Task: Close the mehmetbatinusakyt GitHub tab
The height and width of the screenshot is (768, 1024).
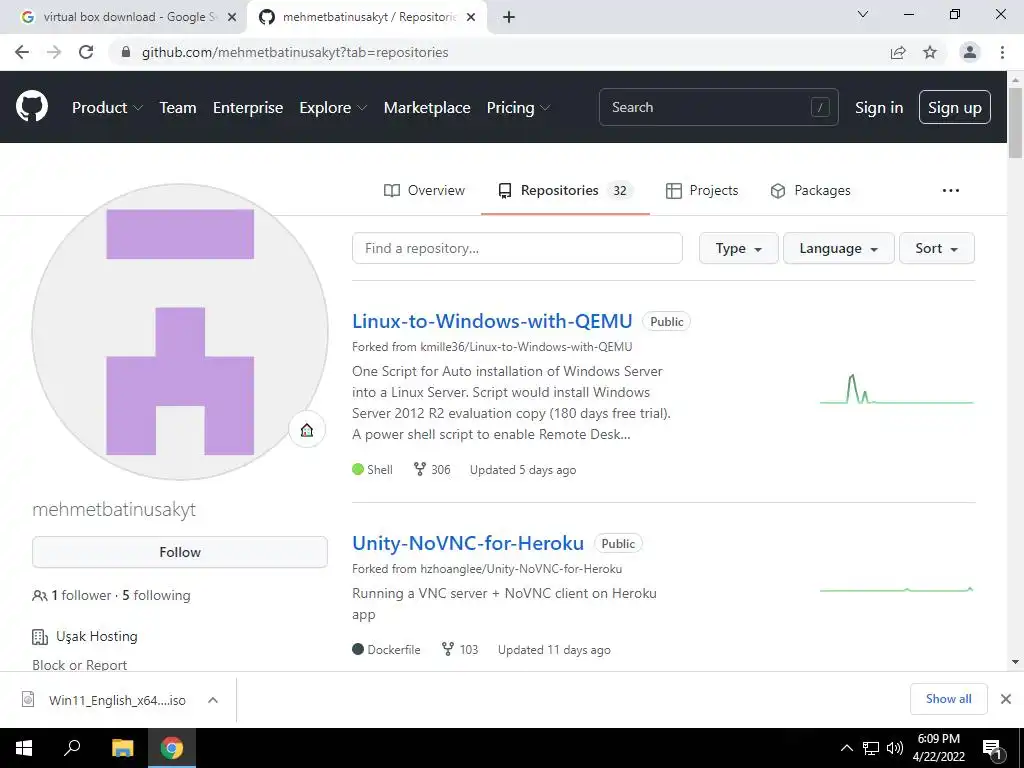Action: [471, 18]
